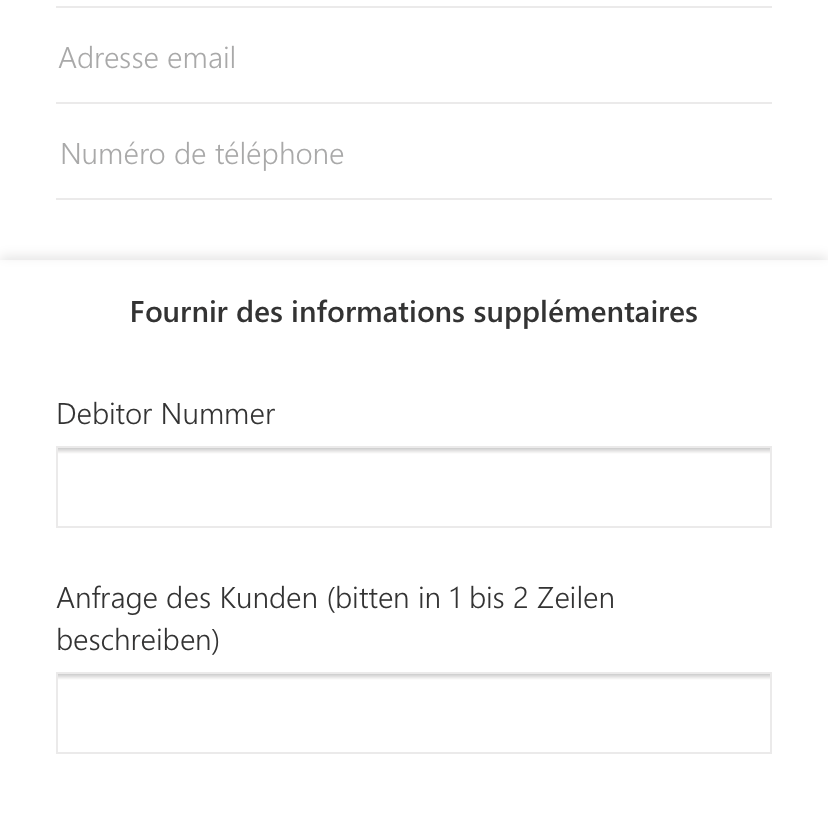Click the 'Fournir des informations supplémentaires' heading
828x828 pixels.
click(x=413, y=312)
